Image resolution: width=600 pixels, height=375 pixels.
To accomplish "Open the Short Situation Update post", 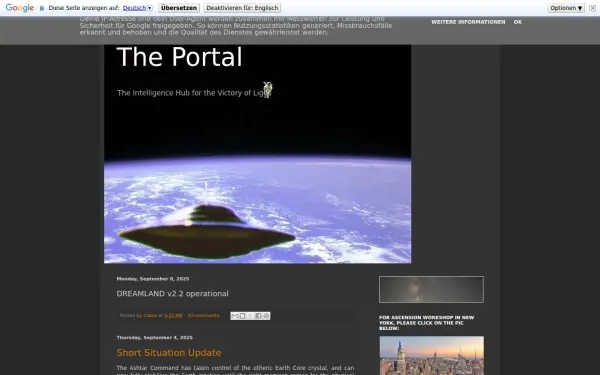I will point(169,352).
